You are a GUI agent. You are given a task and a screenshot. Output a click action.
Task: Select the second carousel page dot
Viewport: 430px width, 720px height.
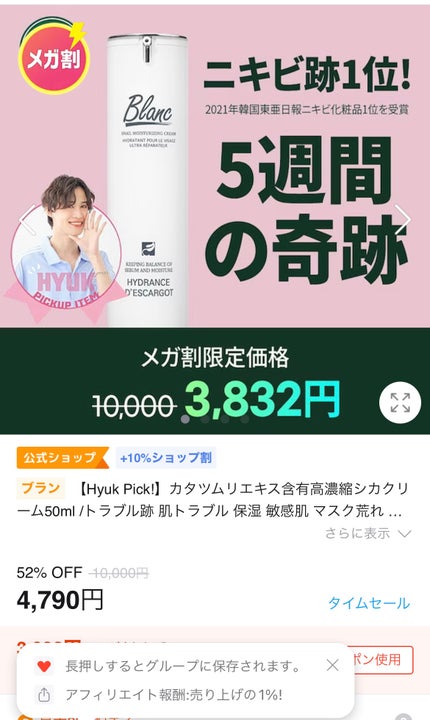205,419
